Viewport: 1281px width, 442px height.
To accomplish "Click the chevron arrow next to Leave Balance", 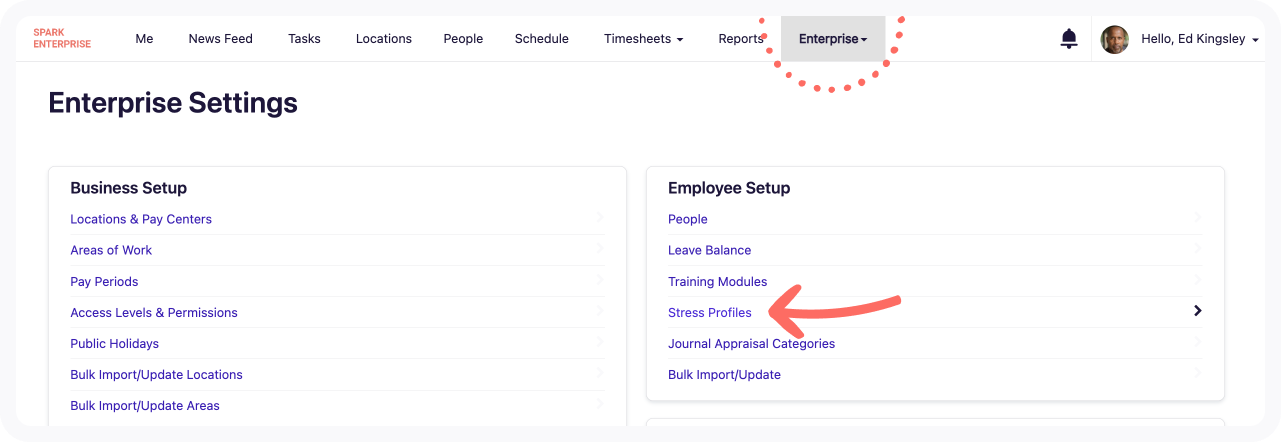I will coord(1198,249).
